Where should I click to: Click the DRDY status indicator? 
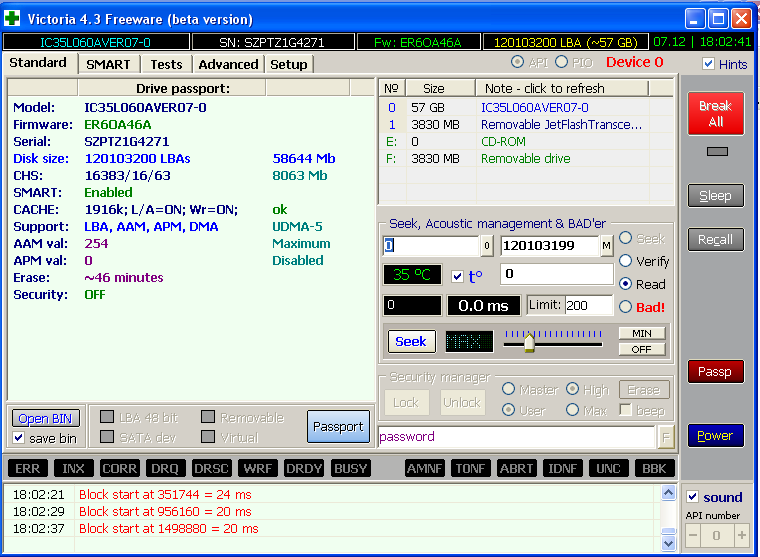[x=304, y=469]
